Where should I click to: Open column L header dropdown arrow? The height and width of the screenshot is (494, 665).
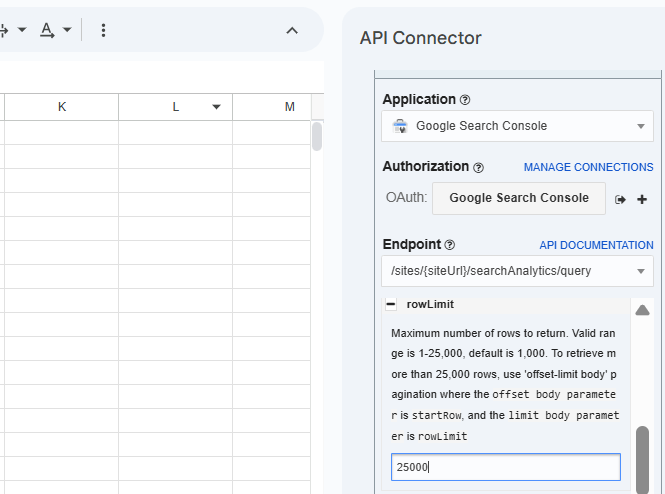coord(216,107)
